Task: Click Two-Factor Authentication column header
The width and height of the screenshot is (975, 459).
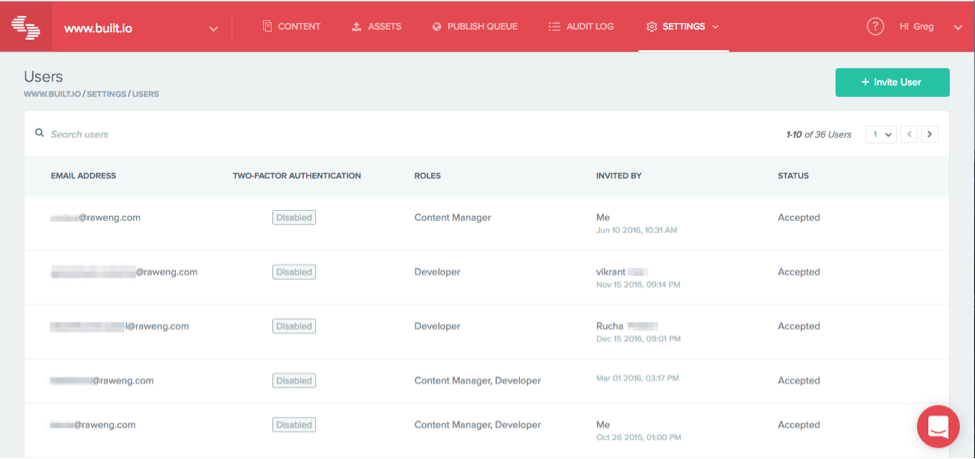Action: 297,176
